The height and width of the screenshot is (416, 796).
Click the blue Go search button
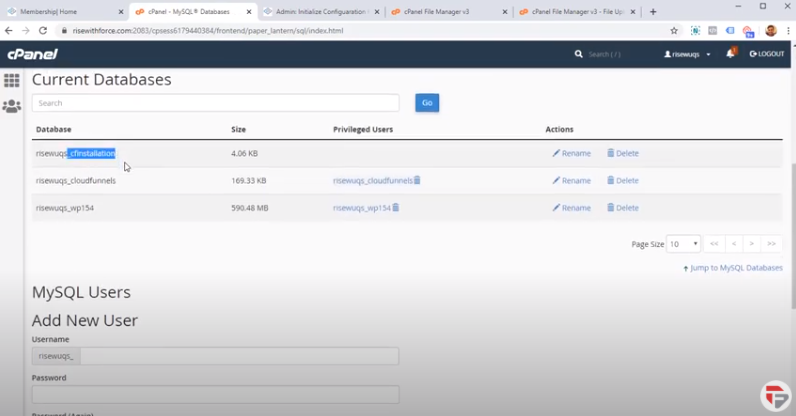[x=427, y=103]
